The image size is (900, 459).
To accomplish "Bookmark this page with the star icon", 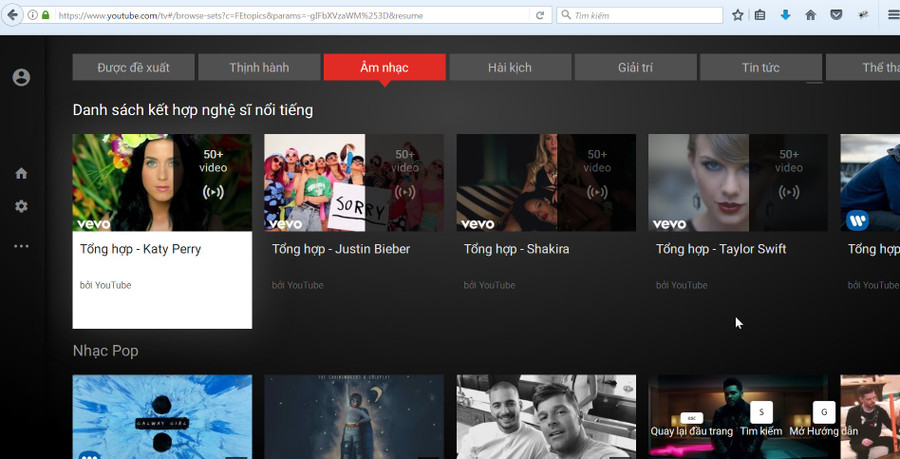I will tap(738, 15).
